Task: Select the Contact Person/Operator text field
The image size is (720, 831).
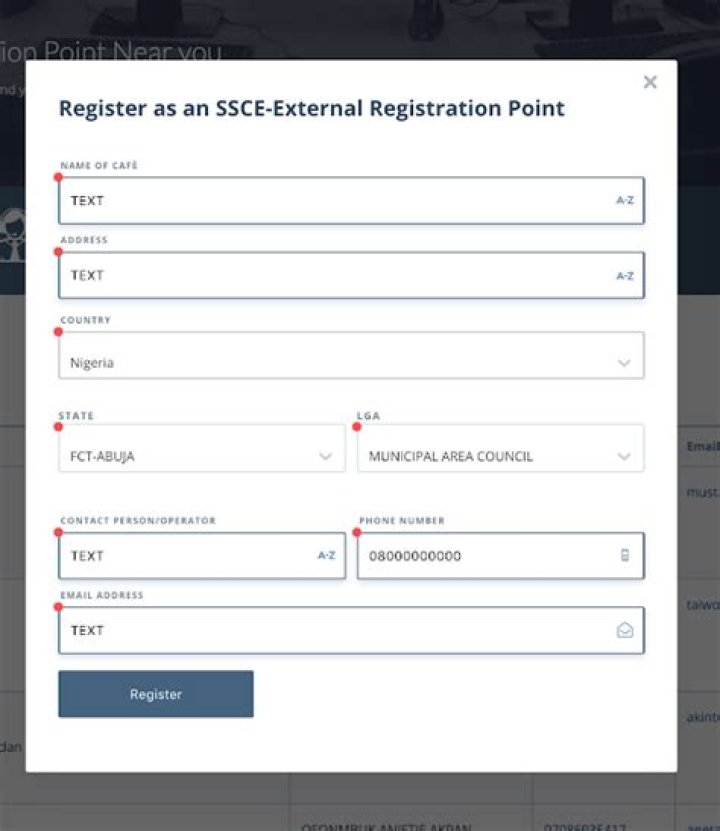Action: click(x=180, y=555)
